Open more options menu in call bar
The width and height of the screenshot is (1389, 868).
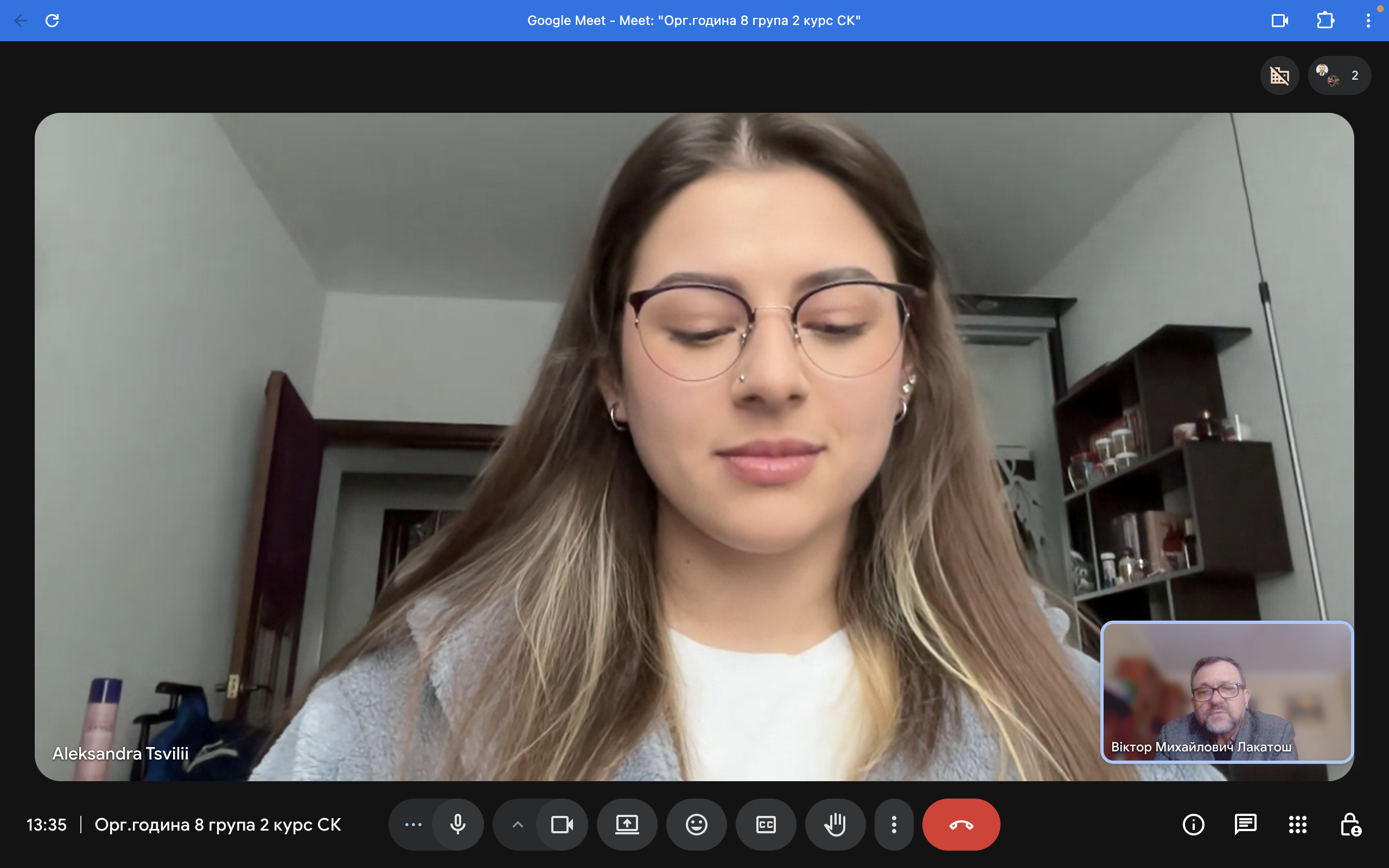tap(894, 825)
